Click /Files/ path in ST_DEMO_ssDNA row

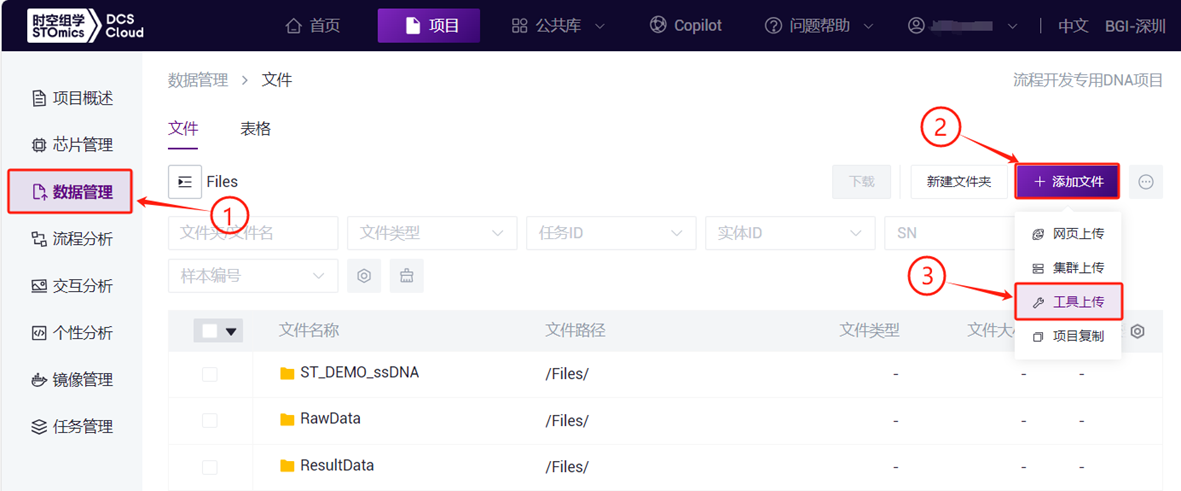pos(566,374)
